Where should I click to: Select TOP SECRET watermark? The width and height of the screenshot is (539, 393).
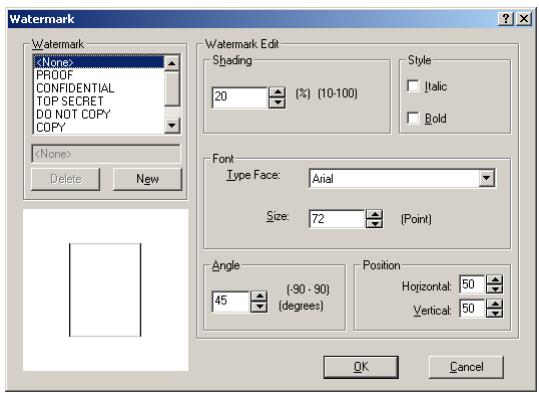coord(99,101)
